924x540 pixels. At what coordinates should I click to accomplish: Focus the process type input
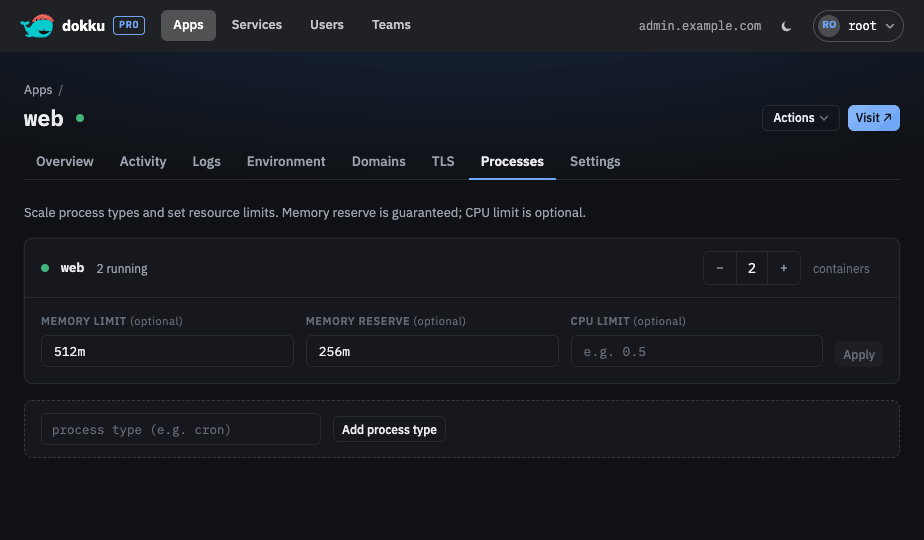pyautogui.click(x=181, y=429)
